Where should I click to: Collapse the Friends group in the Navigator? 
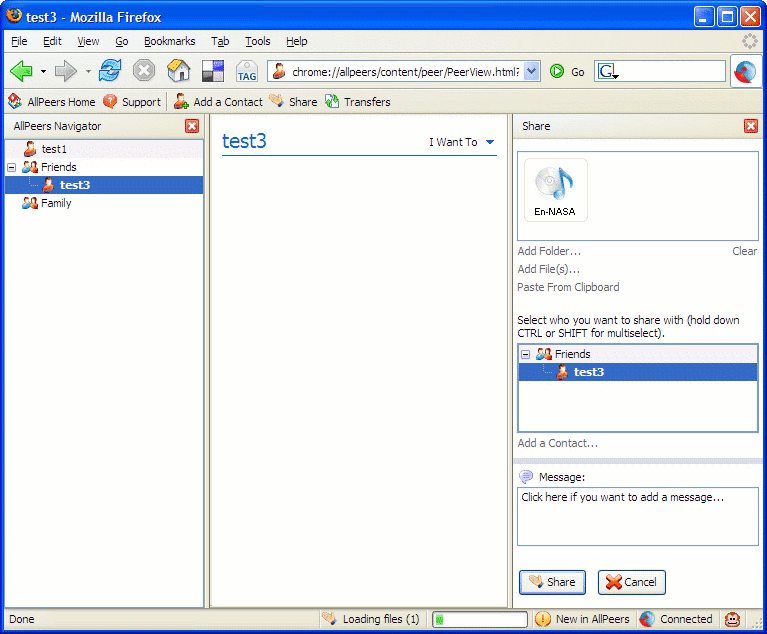(x=12, y=167)
